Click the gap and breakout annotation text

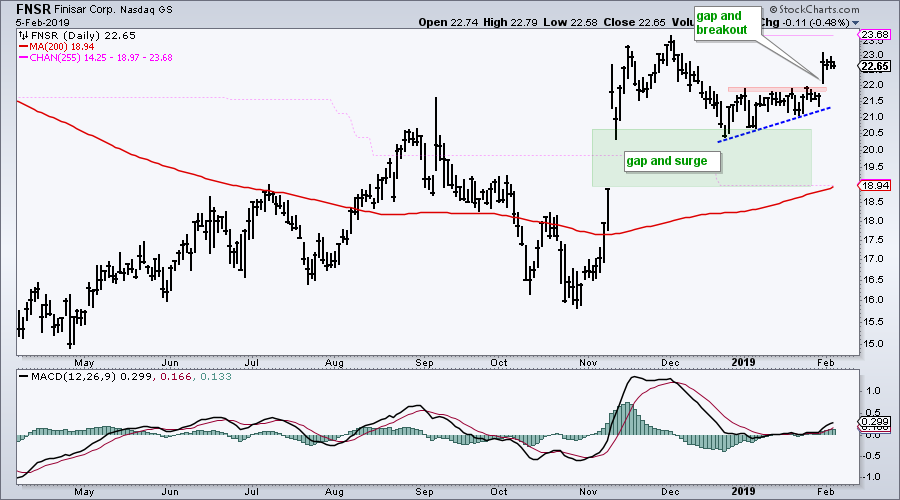click(x=722, y=23)
